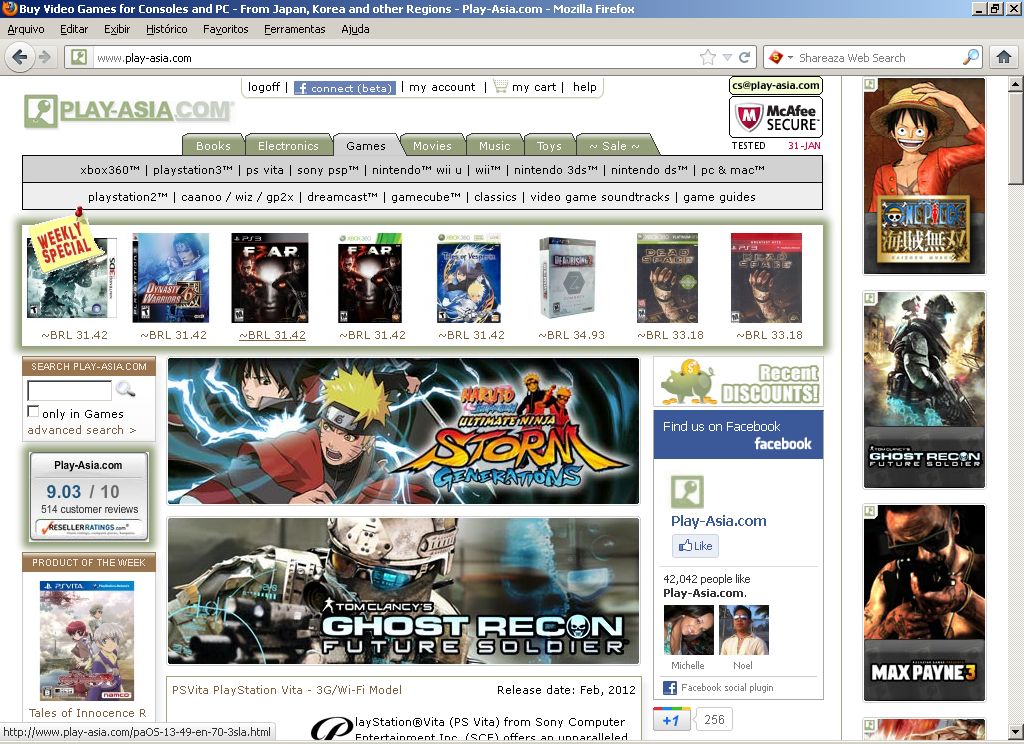The width and height of the screenshot is (1024, 744).
Task: Expand the Shareaza search engine dropdown
Action: tap(790, 57)
